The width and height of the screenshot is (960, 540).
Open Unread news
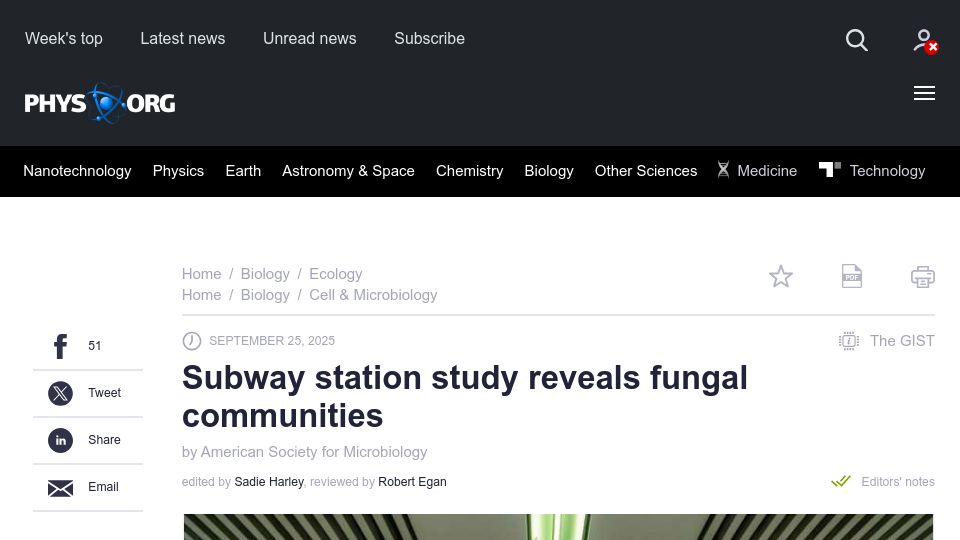click(309, 39)
